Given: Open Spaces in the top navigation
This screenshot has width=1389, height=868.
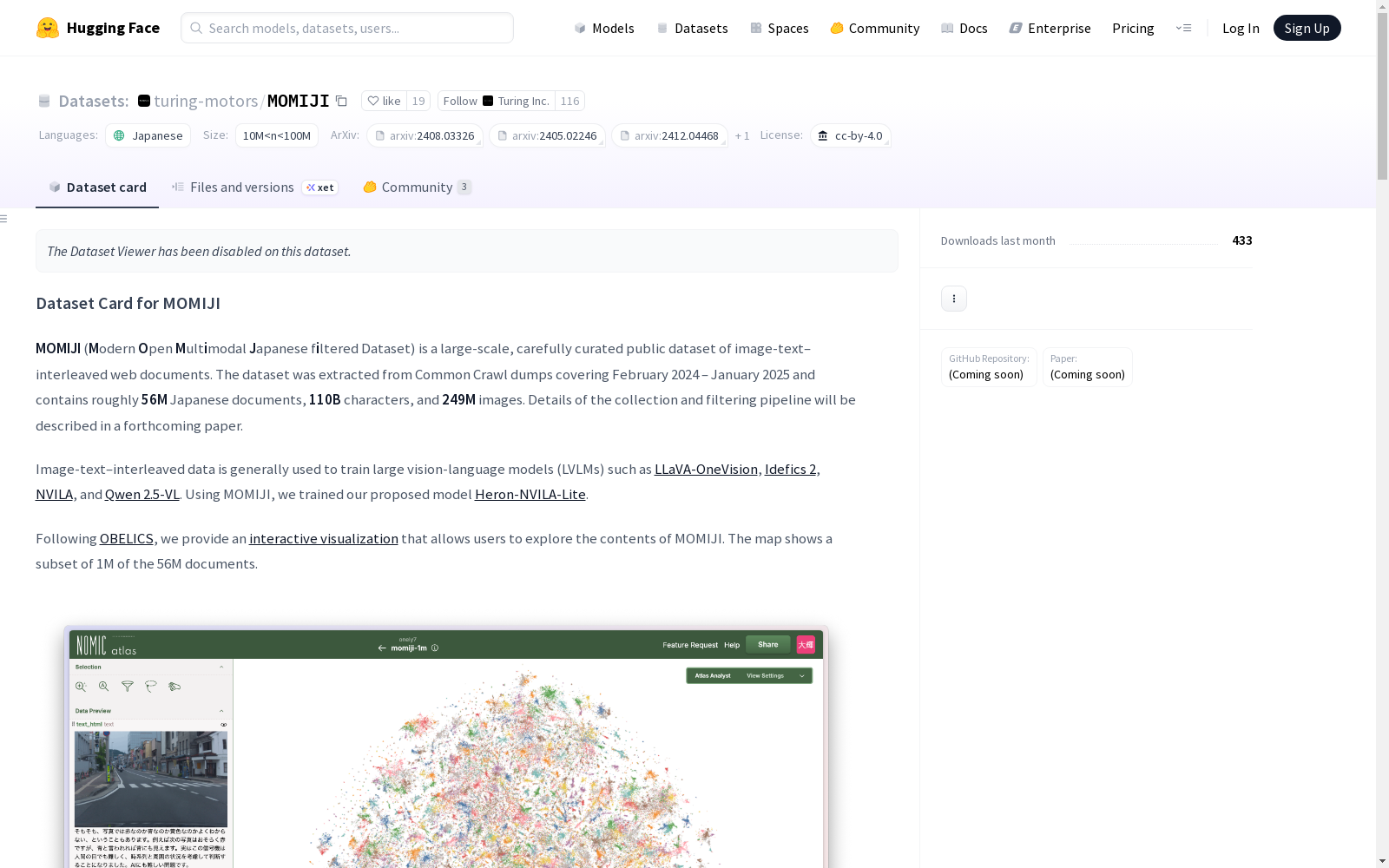Looking at the screenshot, I should click(x=780, y=28).
